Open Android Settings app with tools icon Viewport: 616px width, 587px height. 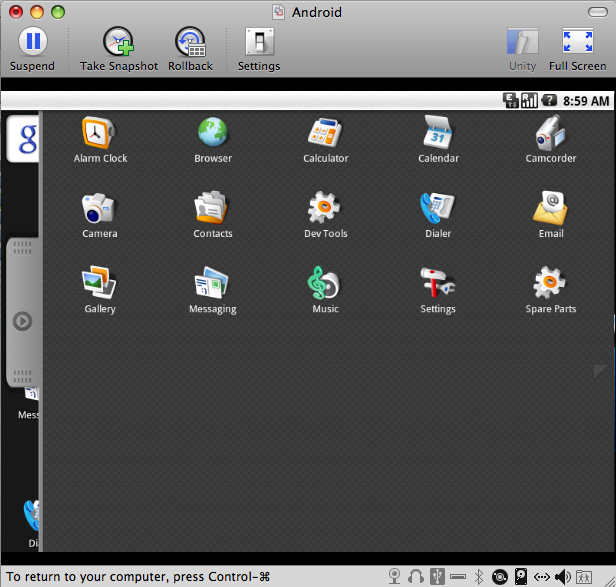tap(438, 290)
